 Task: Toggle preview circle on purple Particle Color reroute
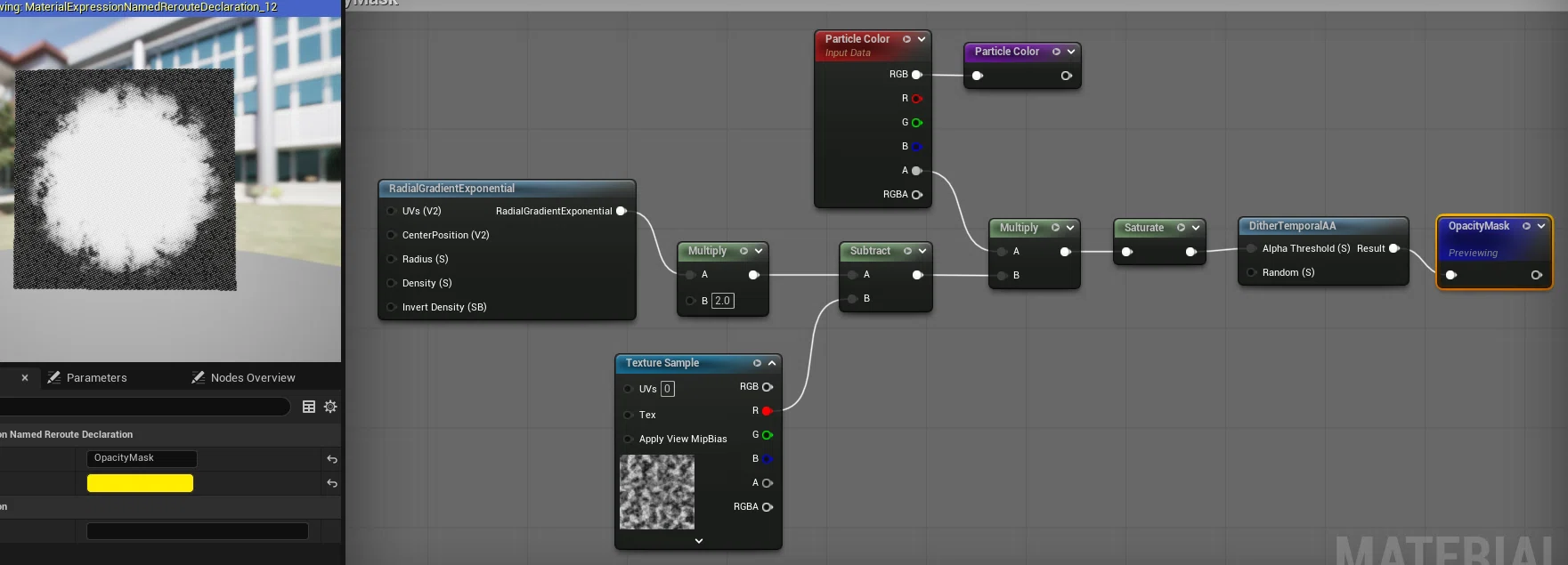pyautogui.click(x=1056, y=52)
